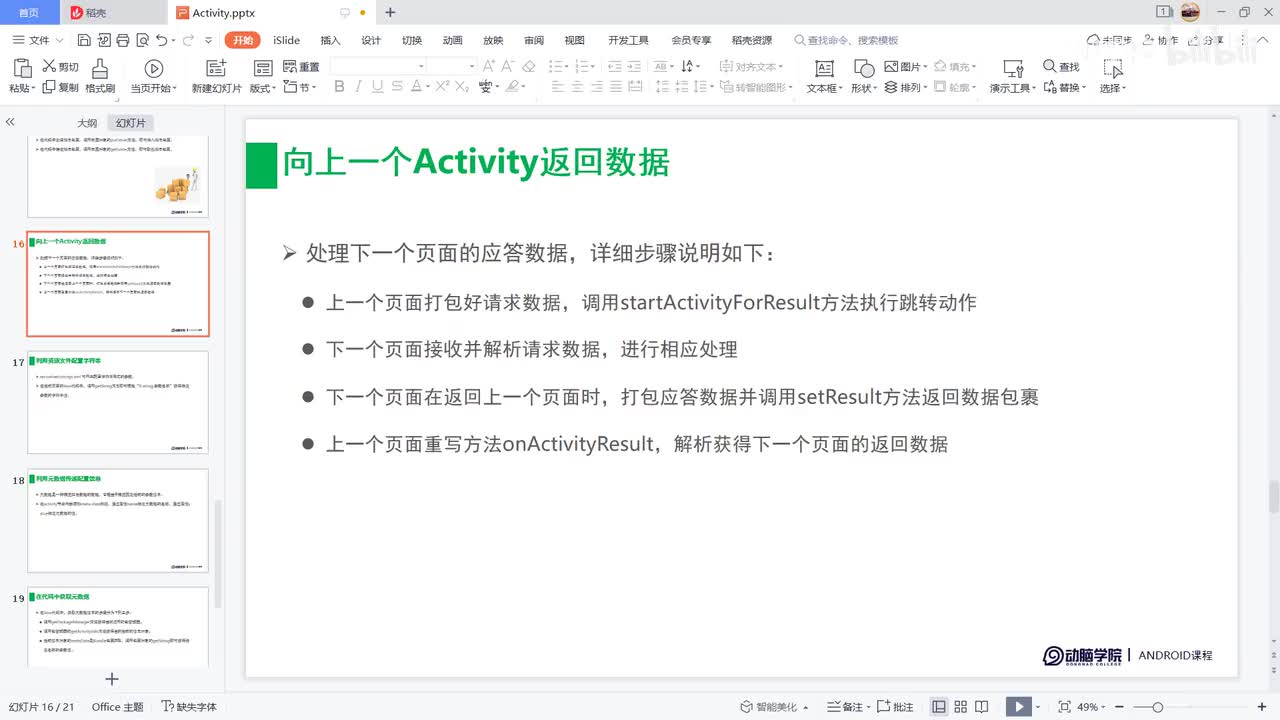Image resolution: width=1280 pixels, height=720 pixels.
Task: Open the 插入 ribbon tab
Action: coord(330,40)
